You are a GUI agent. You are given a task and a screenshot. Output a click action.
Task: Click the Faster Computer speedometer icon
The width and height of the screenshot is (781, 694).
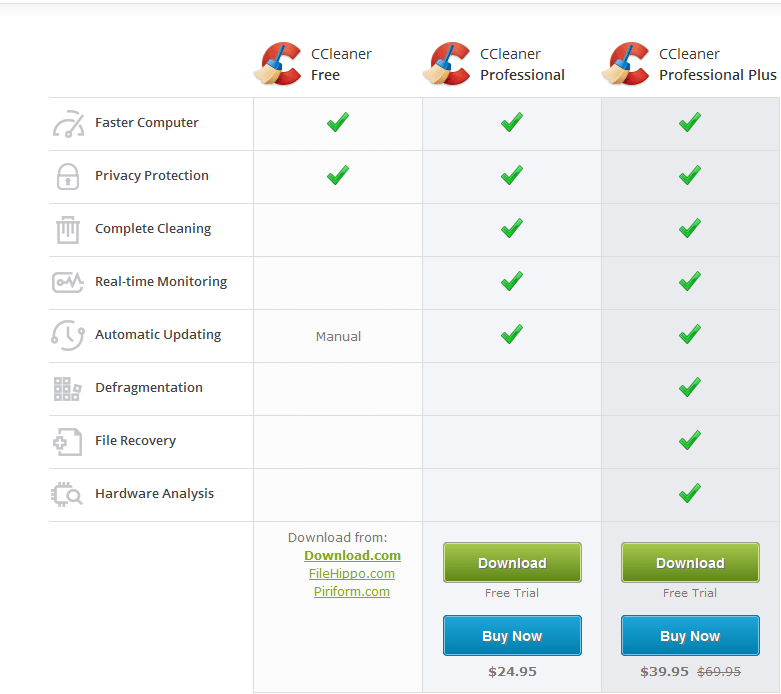click(68, 124)
